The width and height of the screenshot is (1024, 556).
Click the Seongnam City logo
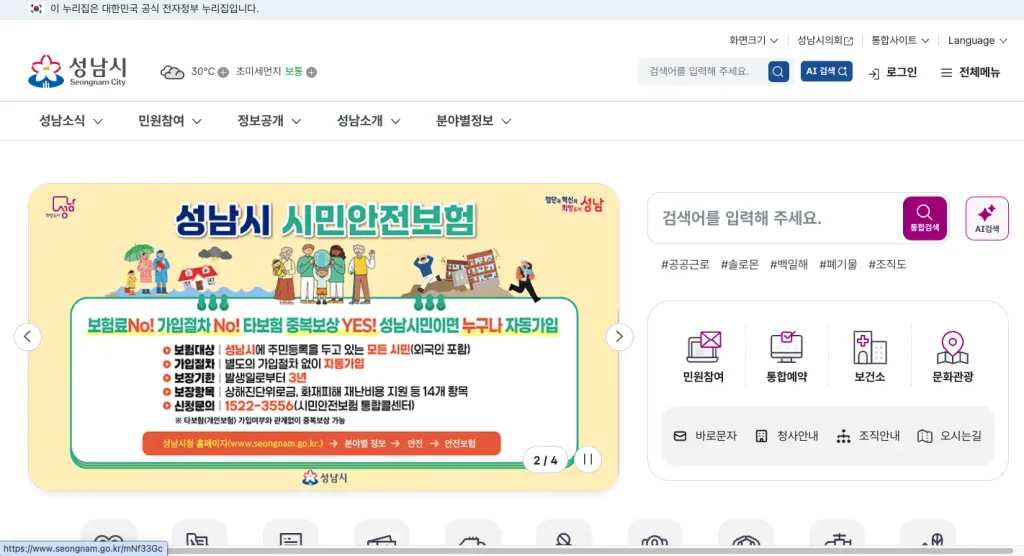click(78, 71)
